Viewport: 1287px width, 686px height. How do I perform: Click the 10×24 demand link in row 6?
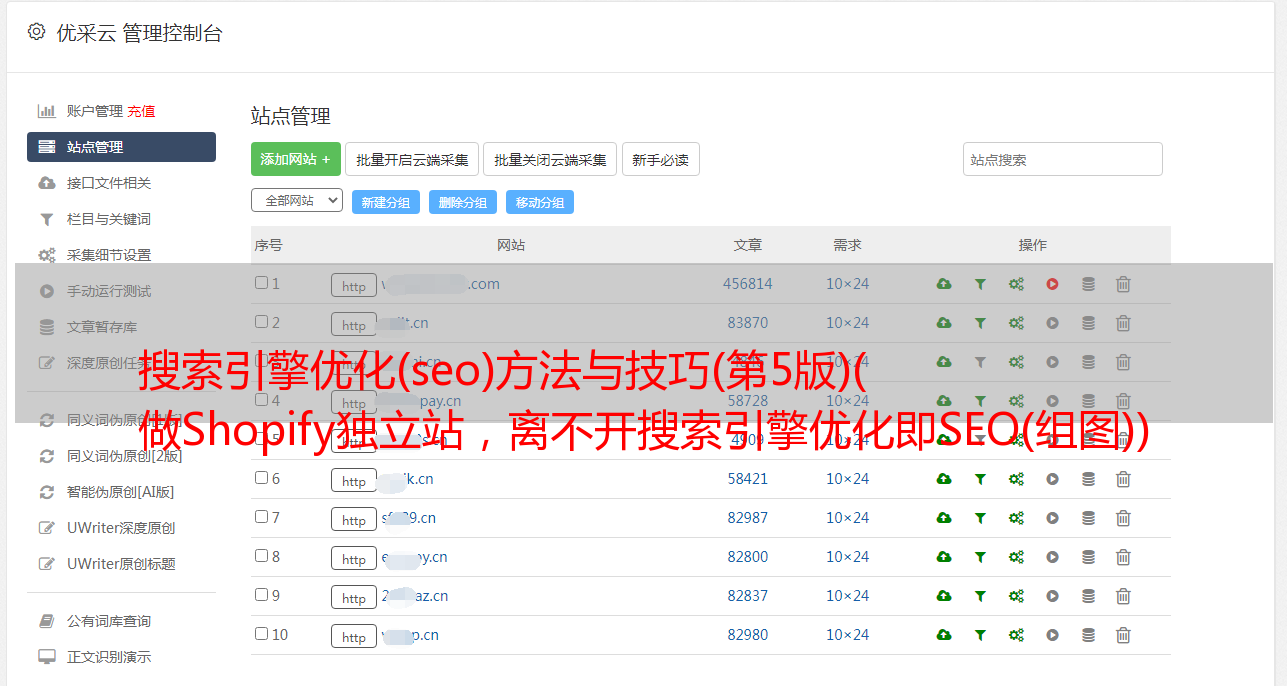(x=848, y=479)
